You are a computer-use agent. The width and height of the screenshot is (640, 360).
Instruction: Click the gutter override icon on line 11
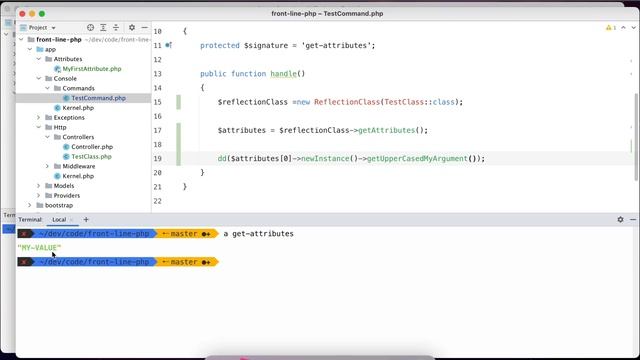pos(168,45)
